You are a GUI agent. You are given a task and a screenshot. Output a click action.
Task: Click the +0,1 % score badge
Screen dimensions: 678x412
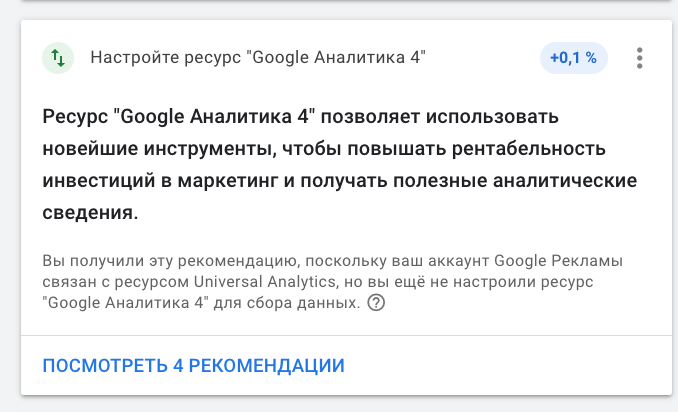pyautogui.click(x=573, y=58)
